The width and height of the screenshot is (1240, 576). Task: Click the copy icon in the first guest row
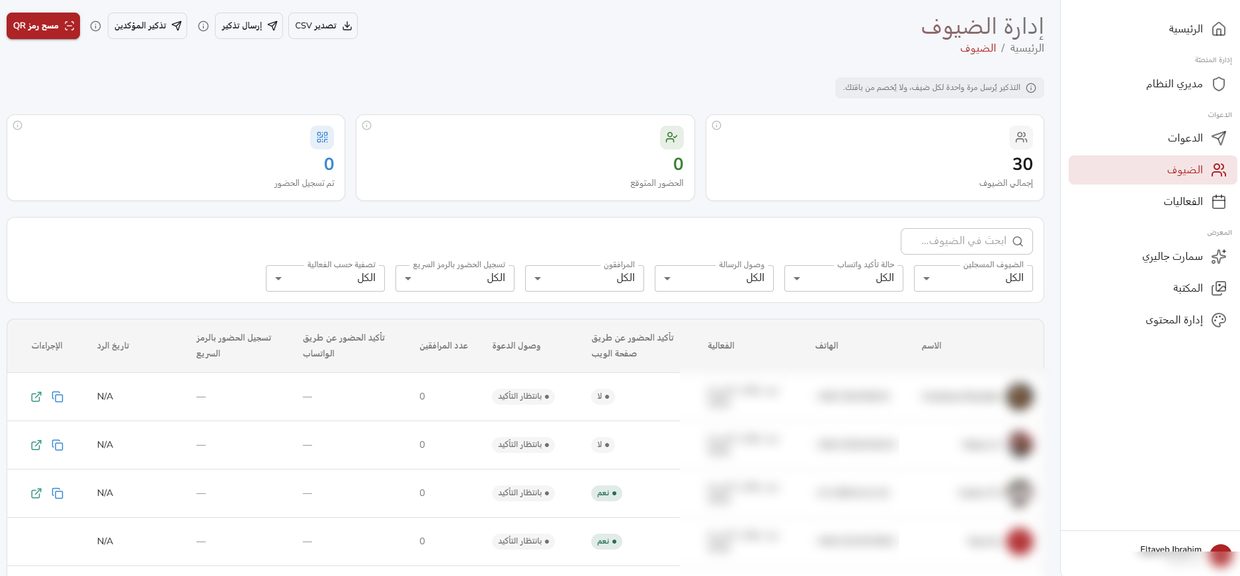coord(57,397)
